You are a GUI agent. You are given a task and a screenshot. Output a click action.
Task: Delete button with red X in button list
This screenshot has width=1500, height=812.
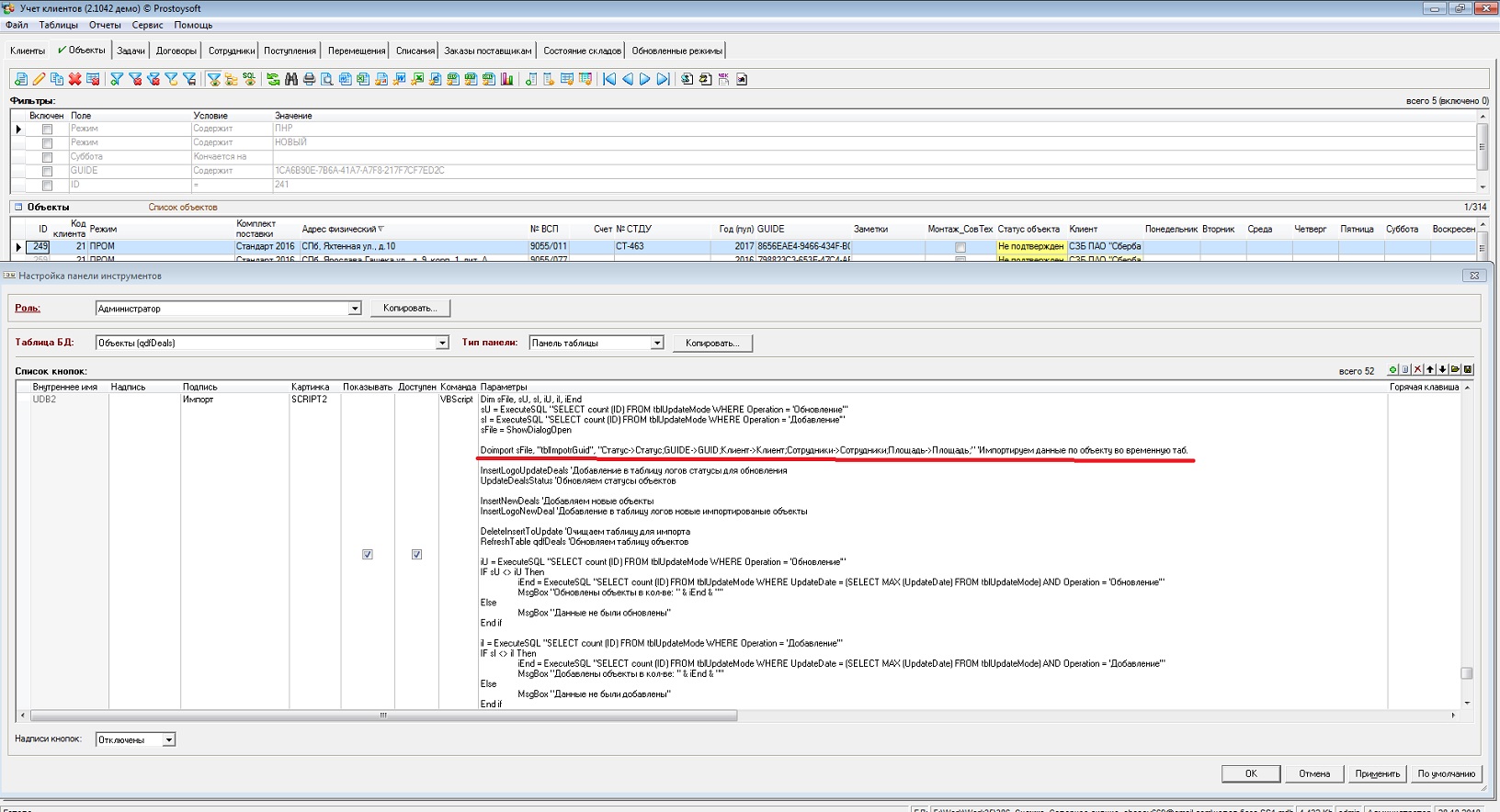click(1417, 369)
